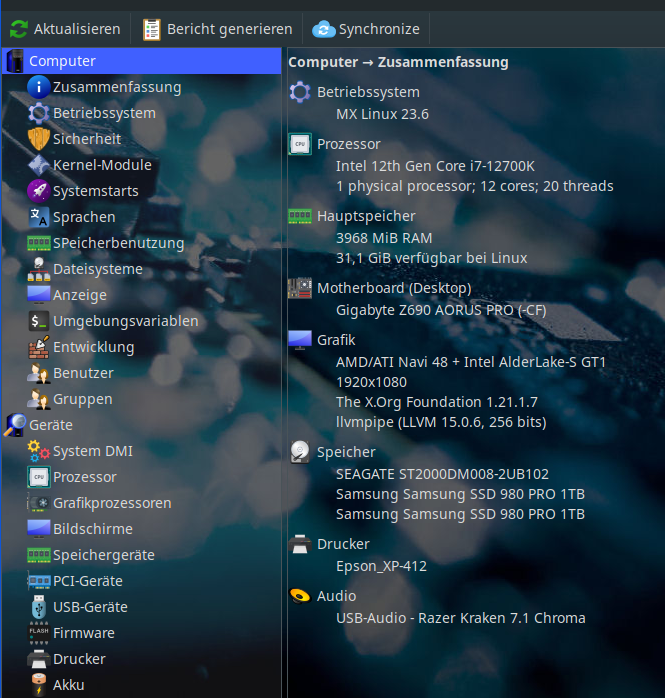
Task: Select 'USB-Audio - Razer Kraken 7.1 Chroma' entry
Action: tap(460, 618)
